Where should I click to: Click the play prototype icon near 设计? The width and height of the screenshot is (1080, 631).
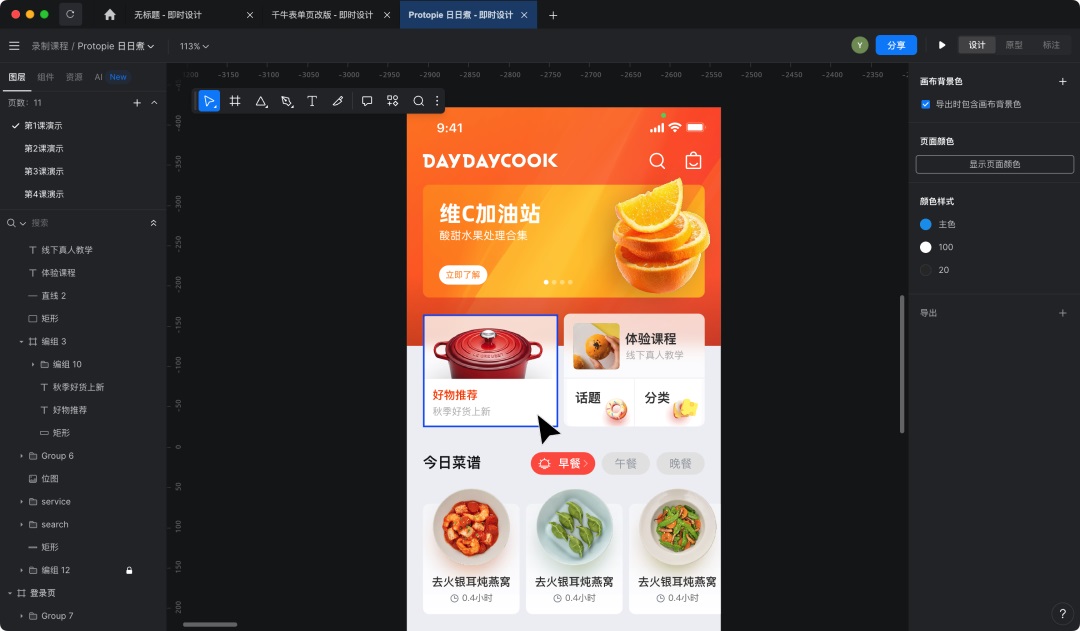941,45
